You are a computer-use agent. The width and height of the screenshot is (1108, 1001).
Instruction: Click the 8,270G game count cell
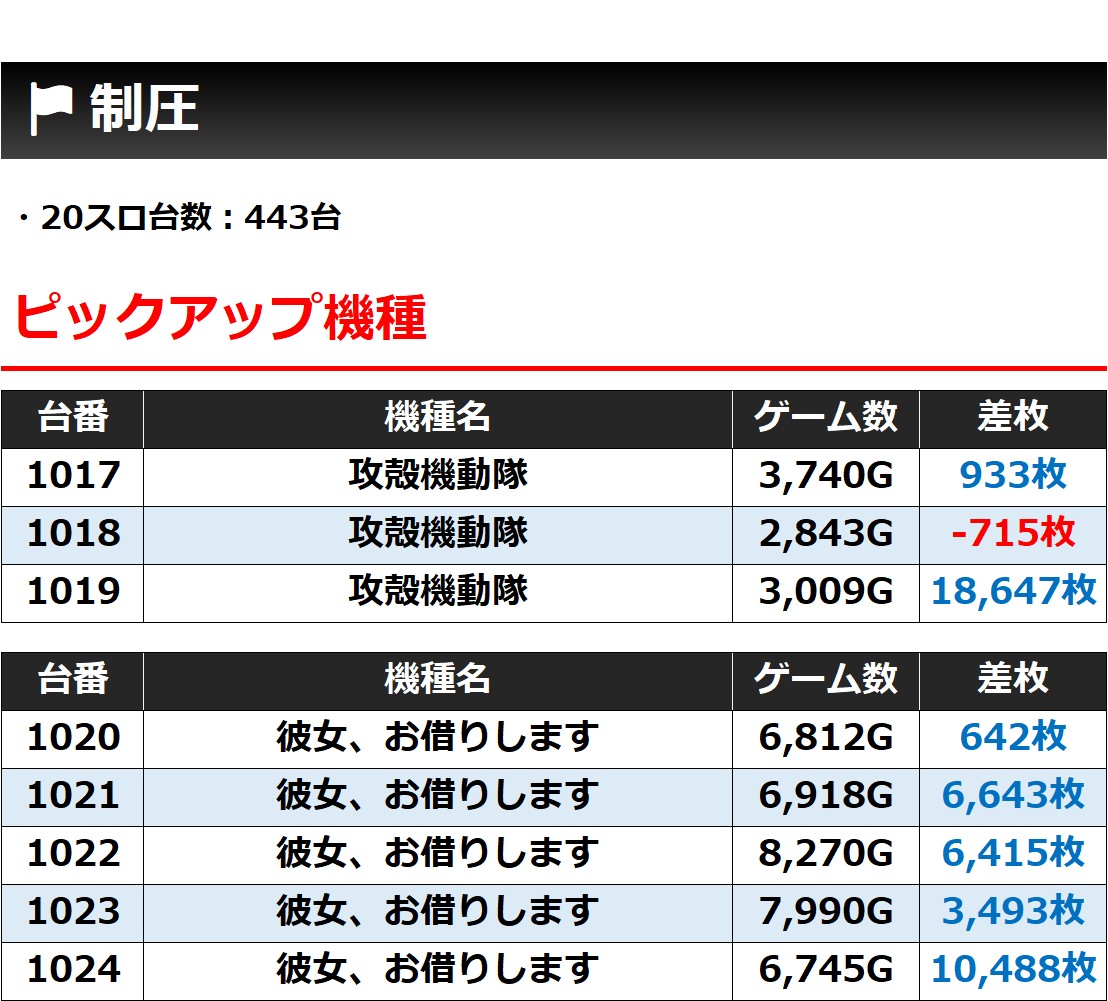coord(825,854)
